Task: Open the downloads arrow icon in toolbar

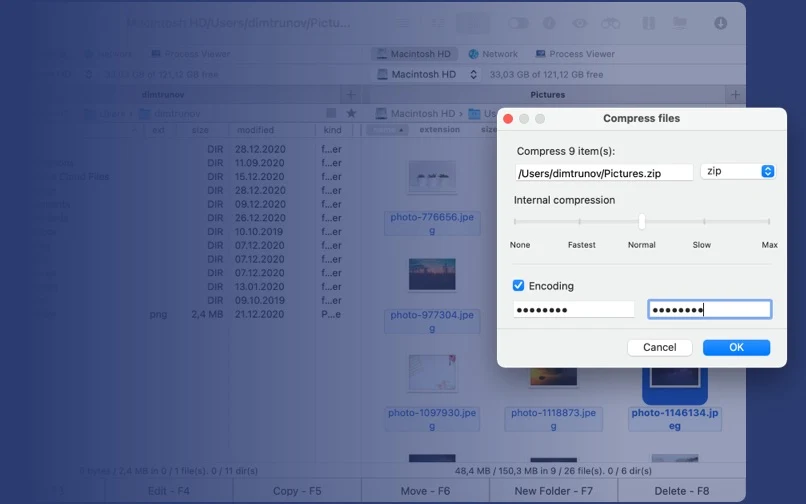Action: (720, 23)
